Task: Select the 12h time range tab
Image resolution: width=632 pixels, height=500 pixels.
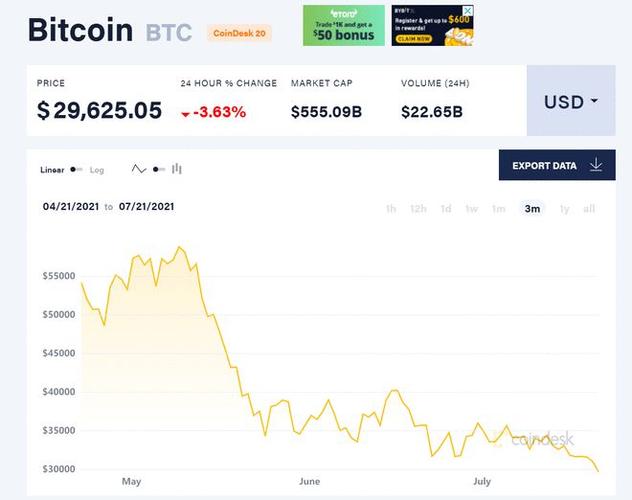Action: (418, 208)
